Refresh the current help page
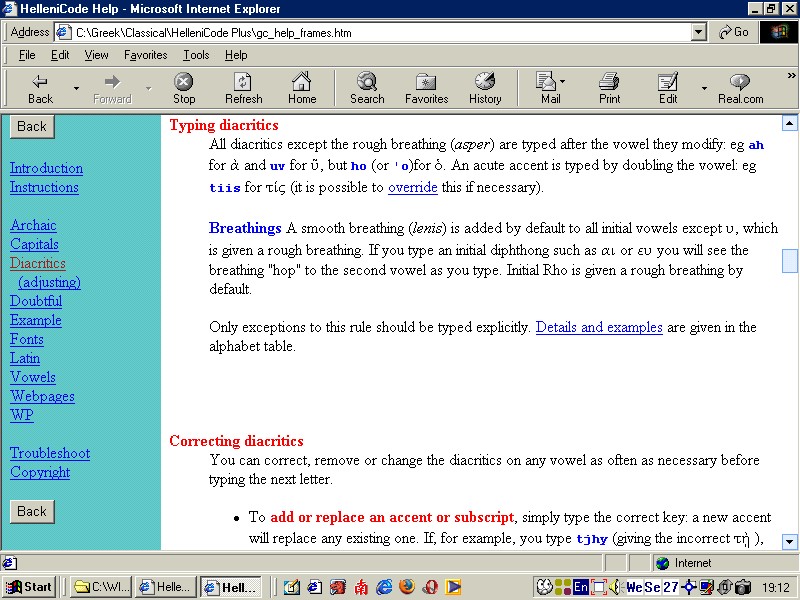Viewport: 800px width, 600px height. [x=243, y=87]
